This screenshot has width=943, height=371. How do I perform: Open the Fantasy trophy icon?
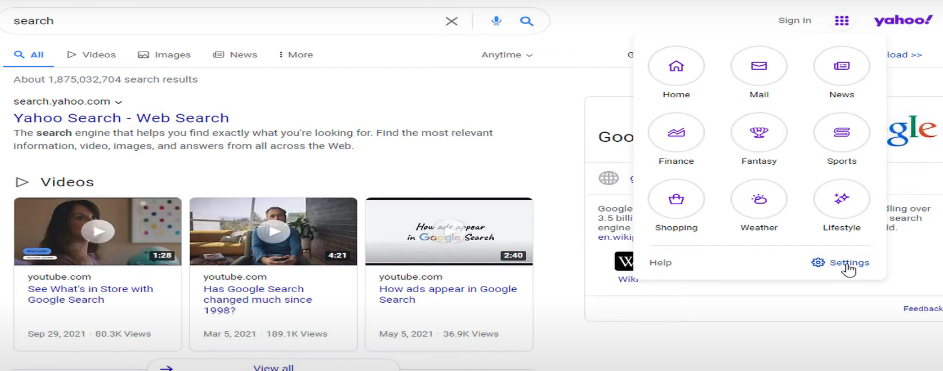pos(759,132)
